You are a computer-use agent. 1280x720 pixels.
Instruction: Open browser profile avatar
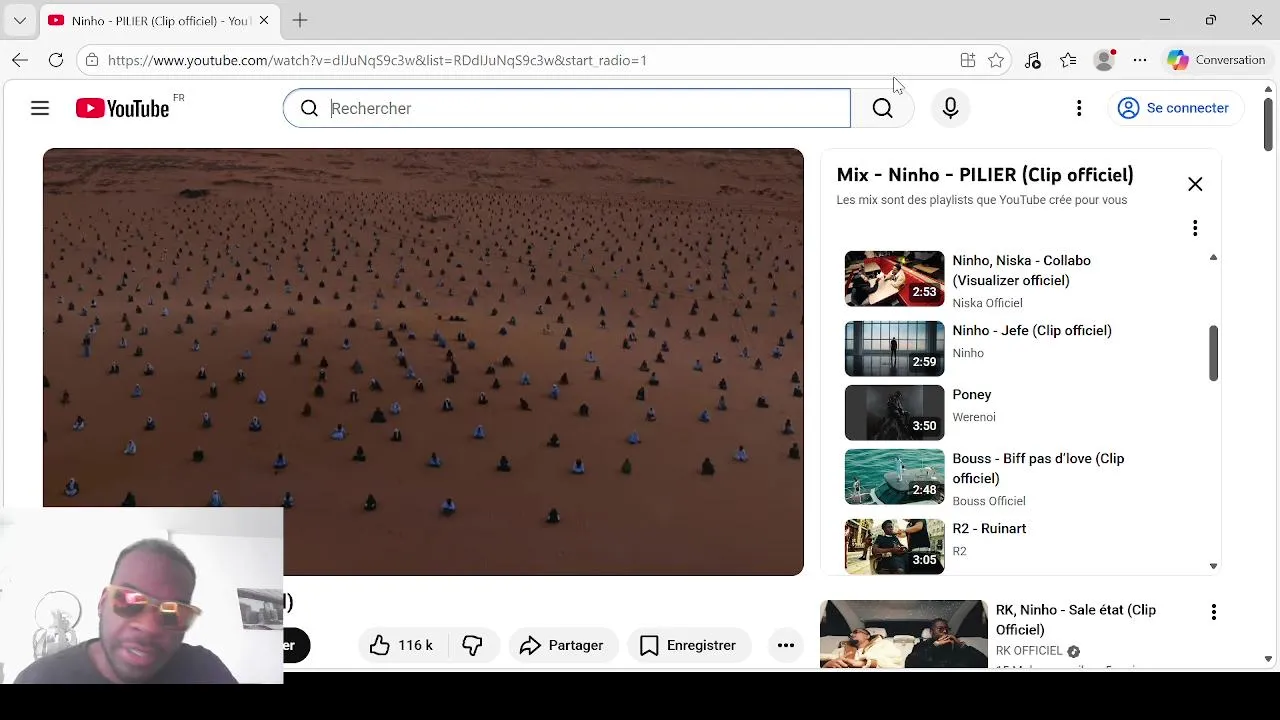pyautogui.click(x=1105, y=60)
